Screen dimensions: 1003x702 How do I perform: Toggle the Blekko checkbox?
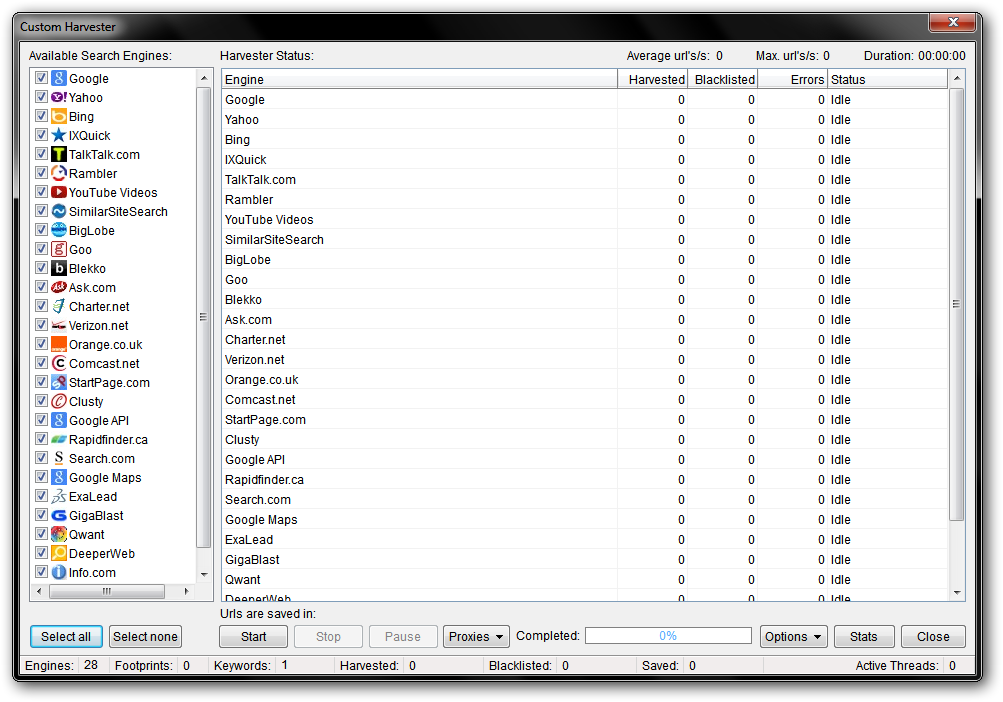pos(42,268)
